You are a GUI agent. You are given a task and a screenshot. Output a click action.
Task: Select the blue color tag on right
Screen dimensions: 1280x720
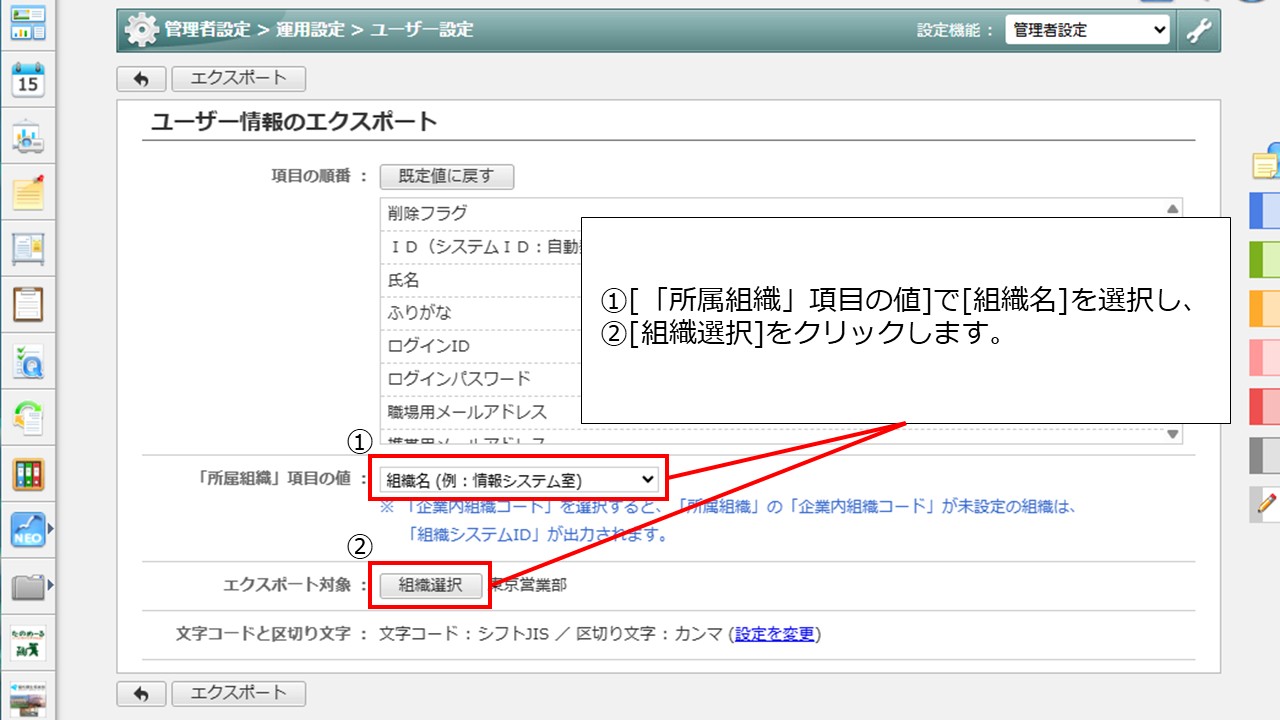[x=1265, y=211]
